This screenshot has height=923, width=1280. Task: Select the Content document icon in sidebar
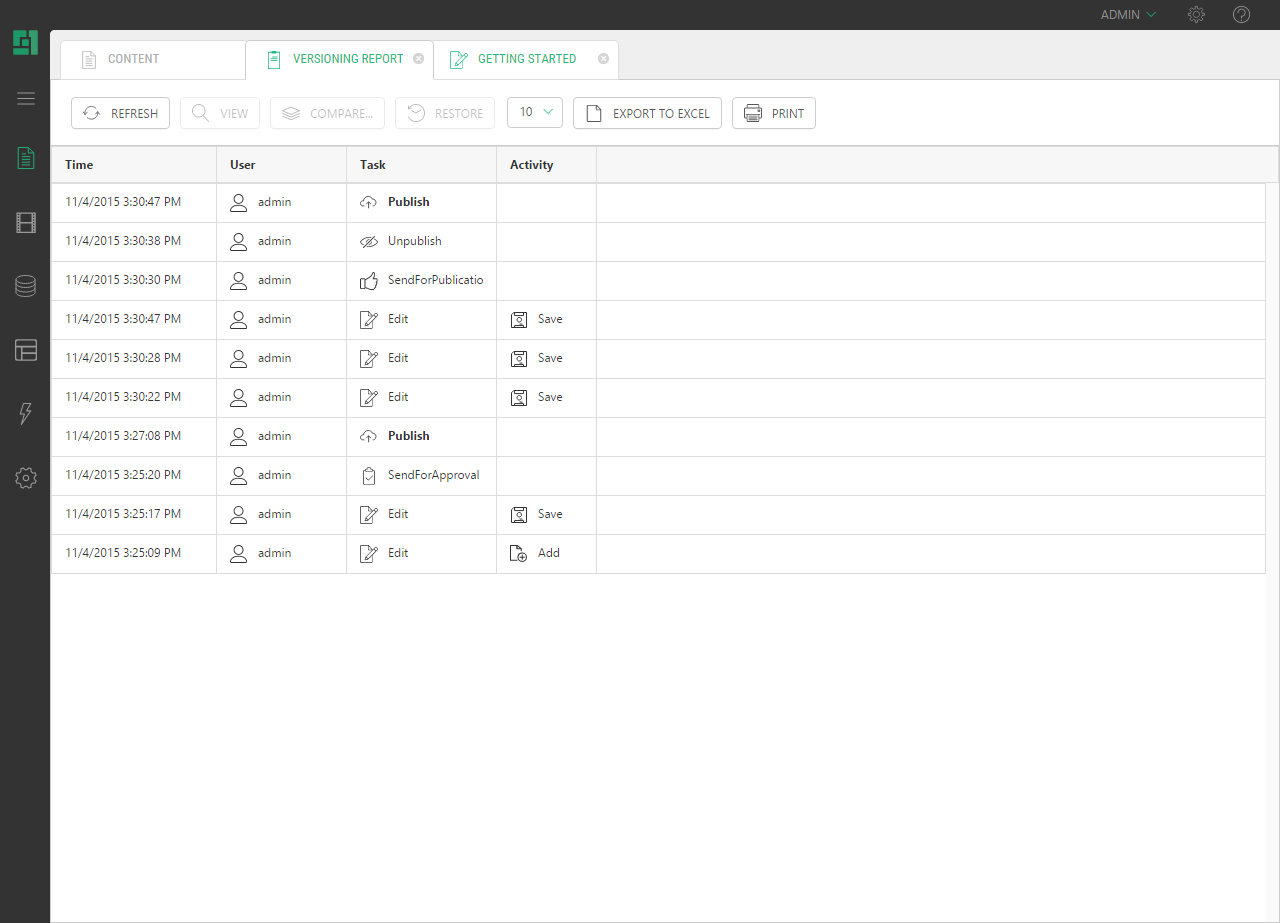pyautogui.click(x=26, y=158)
